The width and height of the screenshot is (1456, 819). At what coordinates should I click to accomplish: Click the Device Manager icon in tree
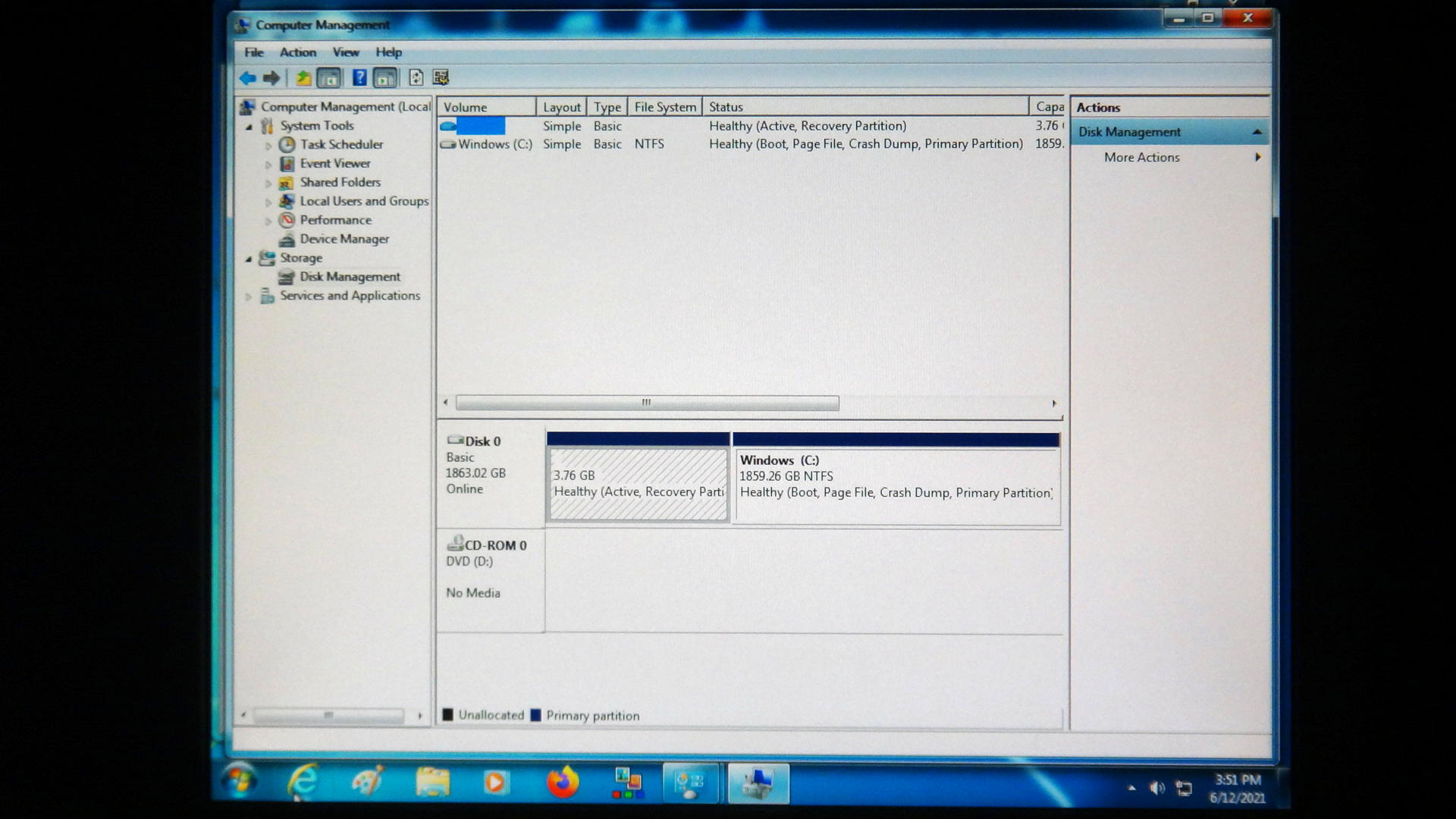pyautogui.click(x=287, y=240)
